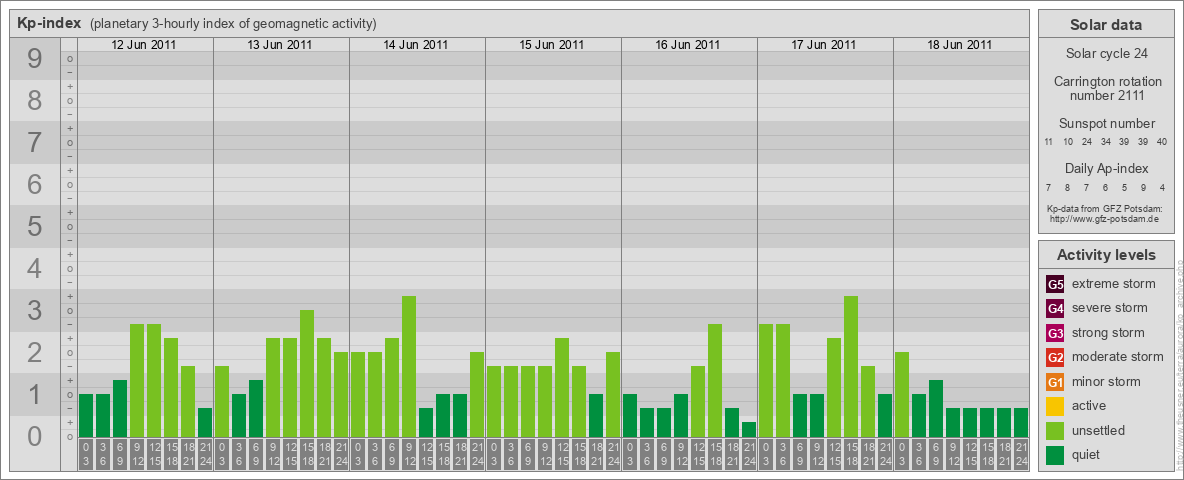Viewport: 1184px width, 480px height.
Task: Click the G1 minor storm icon
Action: click(1055, 382)
